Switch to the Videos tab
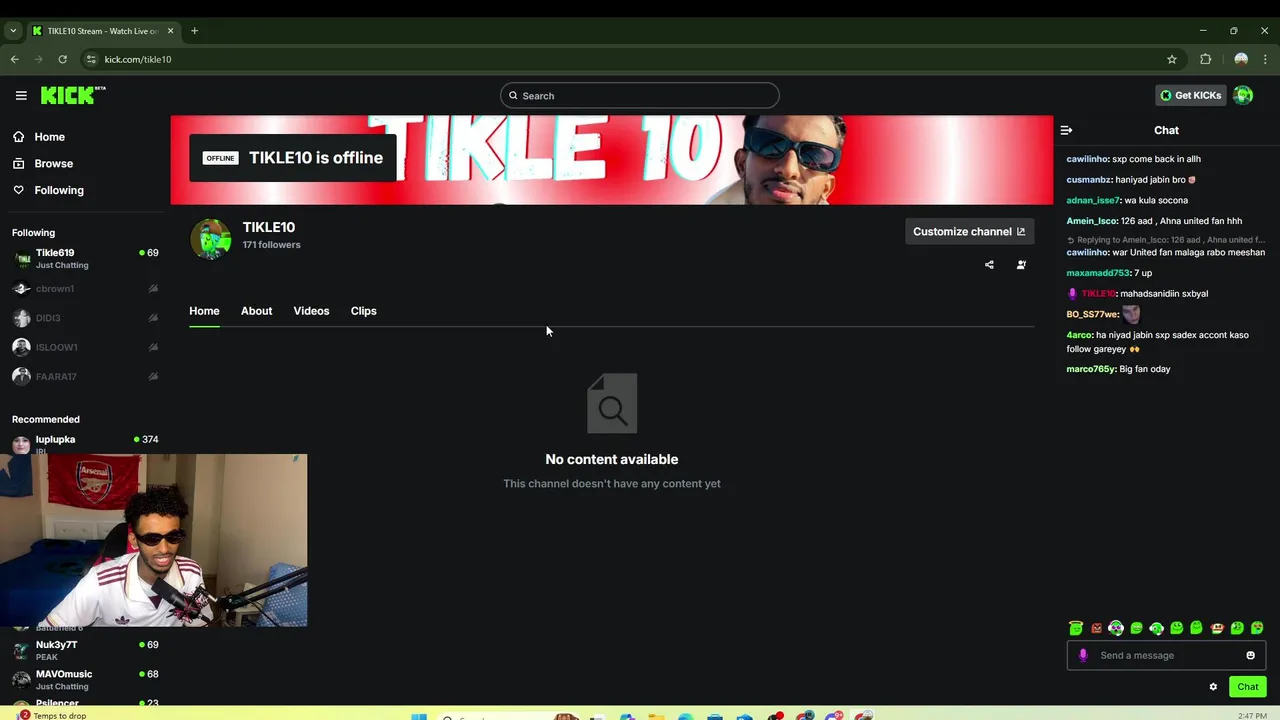 pyautogui.click(x=311, y=311)
